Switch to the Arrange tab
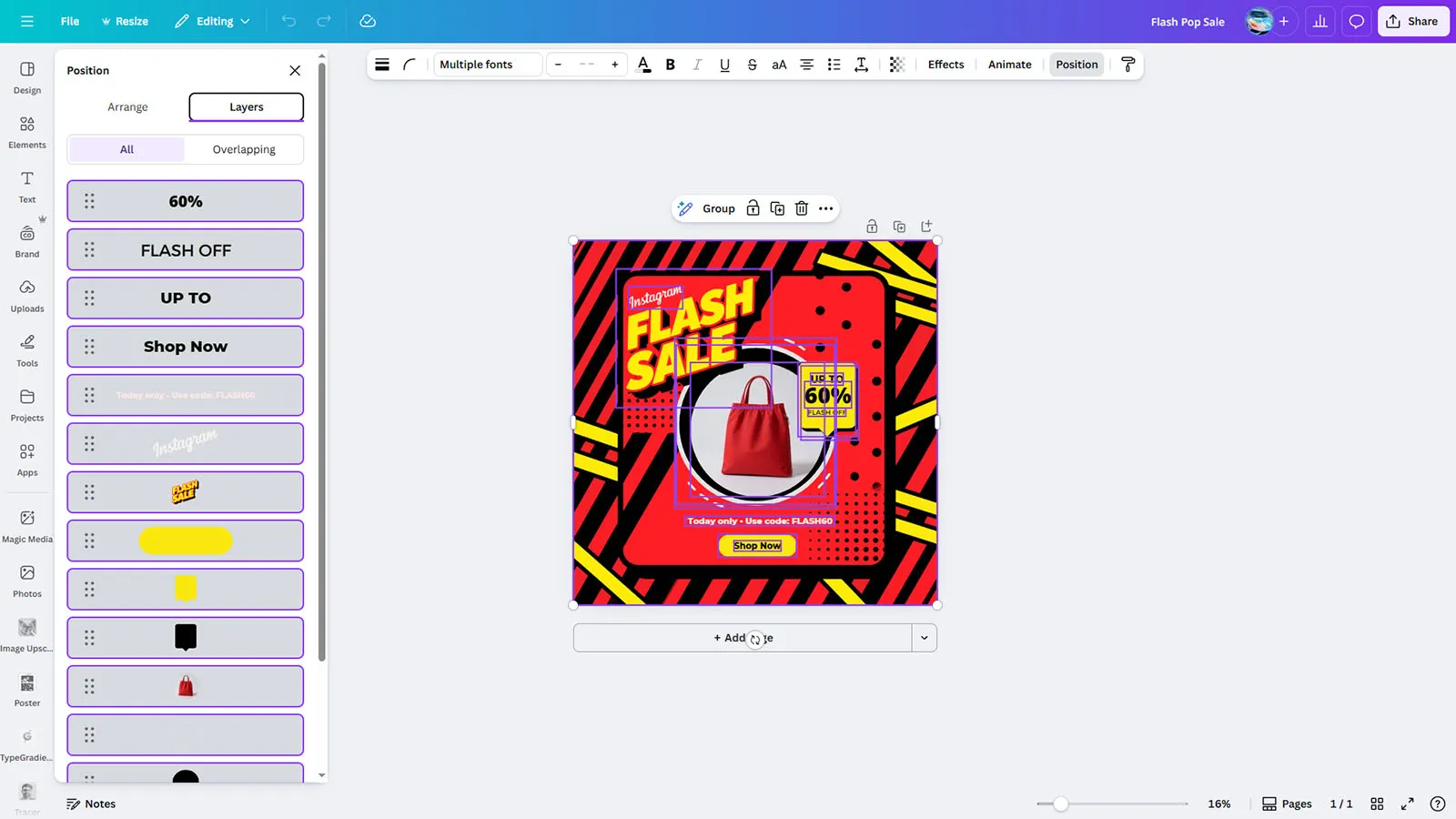Image resolution: width=1456 pixels, height=819 pixels. point(127,107)
